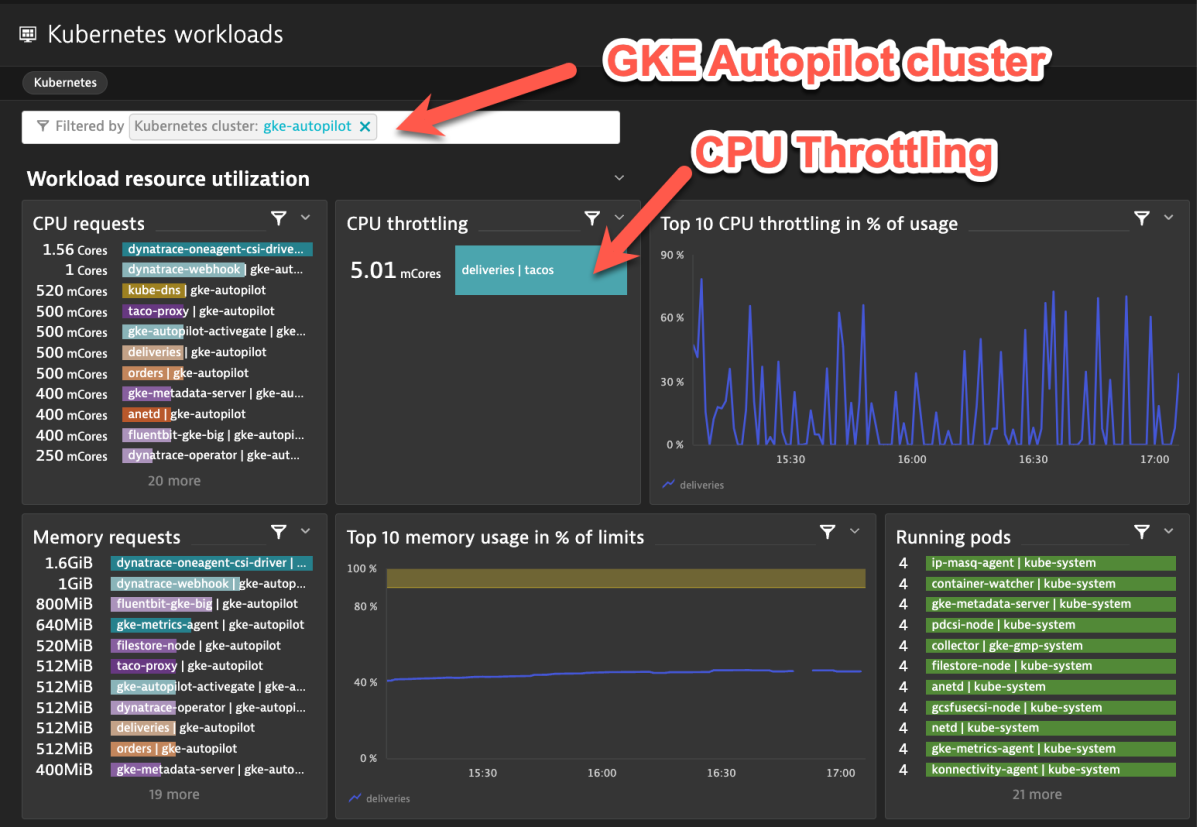Viewport: 1200px width, 827px height.
Task: Show 21 more running pods
Action: (1036, 793)
